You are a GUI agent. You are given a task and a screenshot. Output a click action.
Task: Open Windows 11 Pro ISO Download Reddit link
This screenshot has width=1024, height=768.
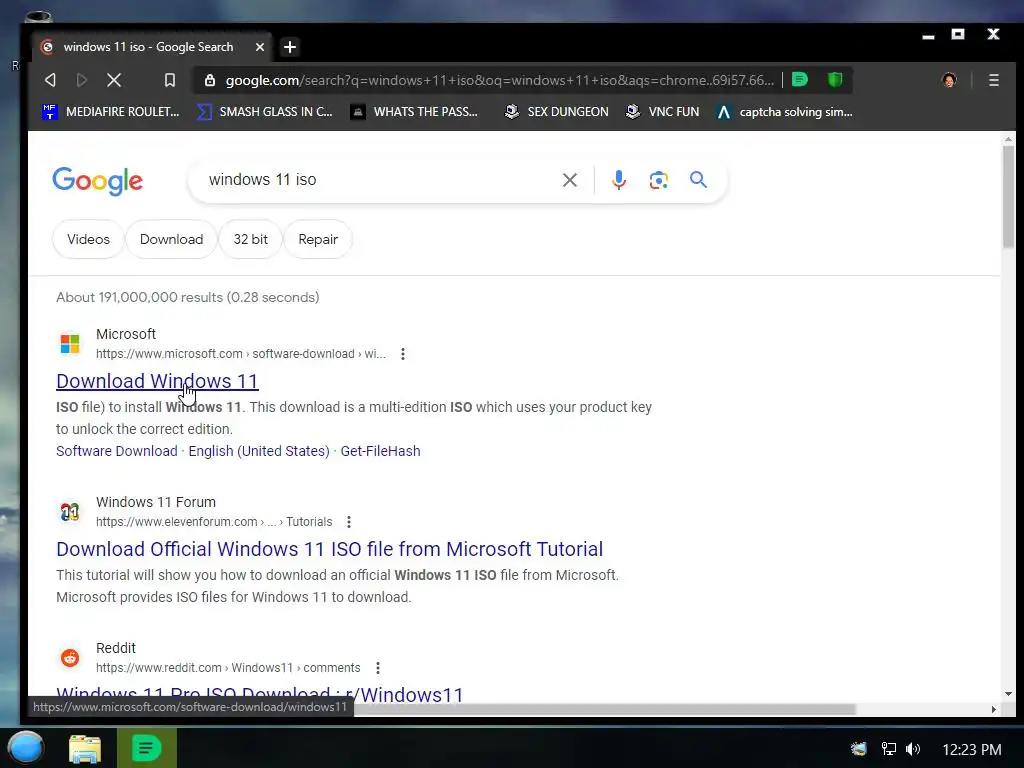pyautogui.click(x=260, y=694)
